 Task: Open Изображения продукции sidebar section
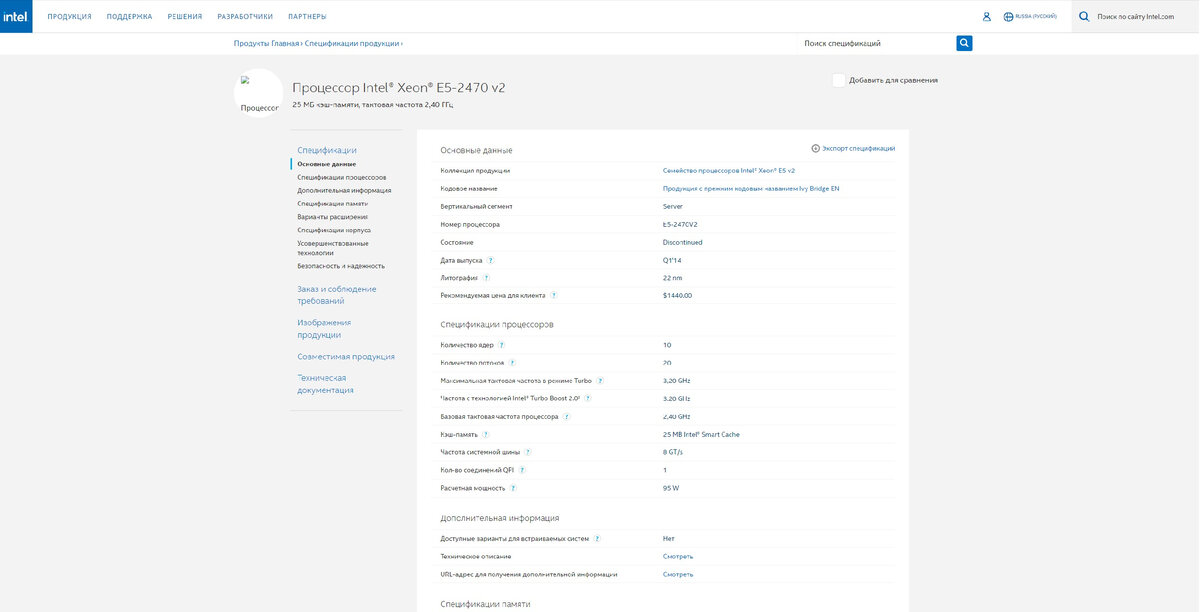click(x=324, y=328)
